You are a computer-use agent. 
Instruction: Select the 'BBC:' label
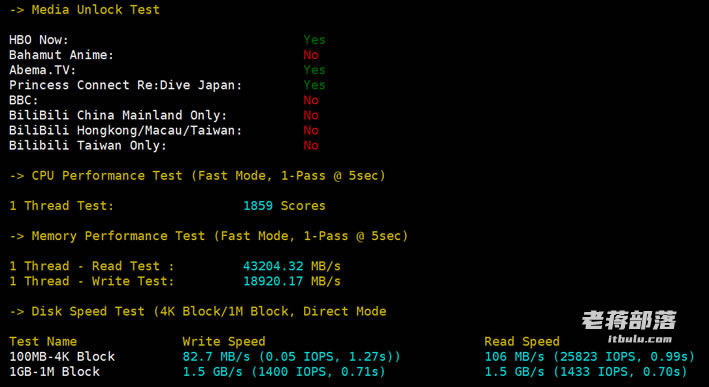24,100
